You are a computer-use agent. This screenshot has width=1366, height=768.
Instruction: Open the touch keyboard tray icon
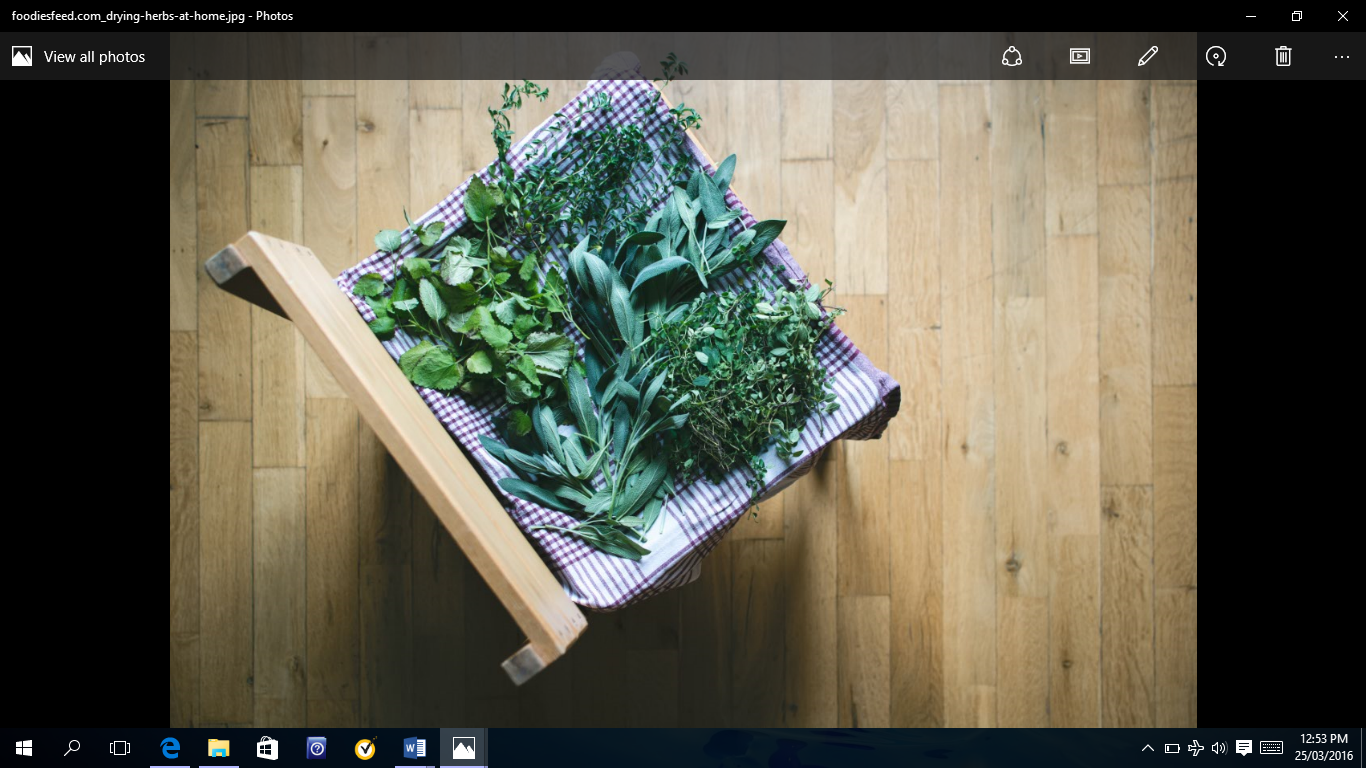(1272, 748)
